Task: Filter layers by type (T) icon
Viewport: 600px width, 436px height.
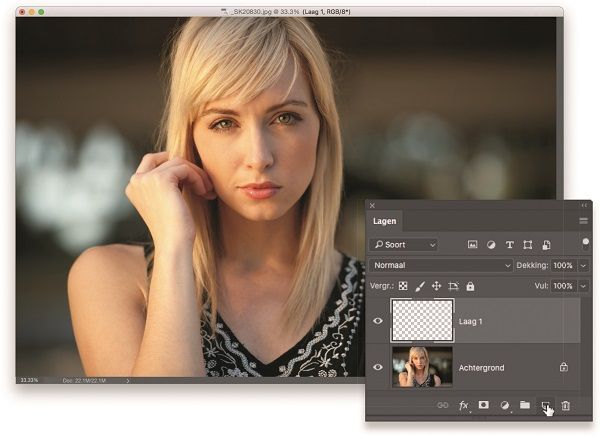Action: 509,245
